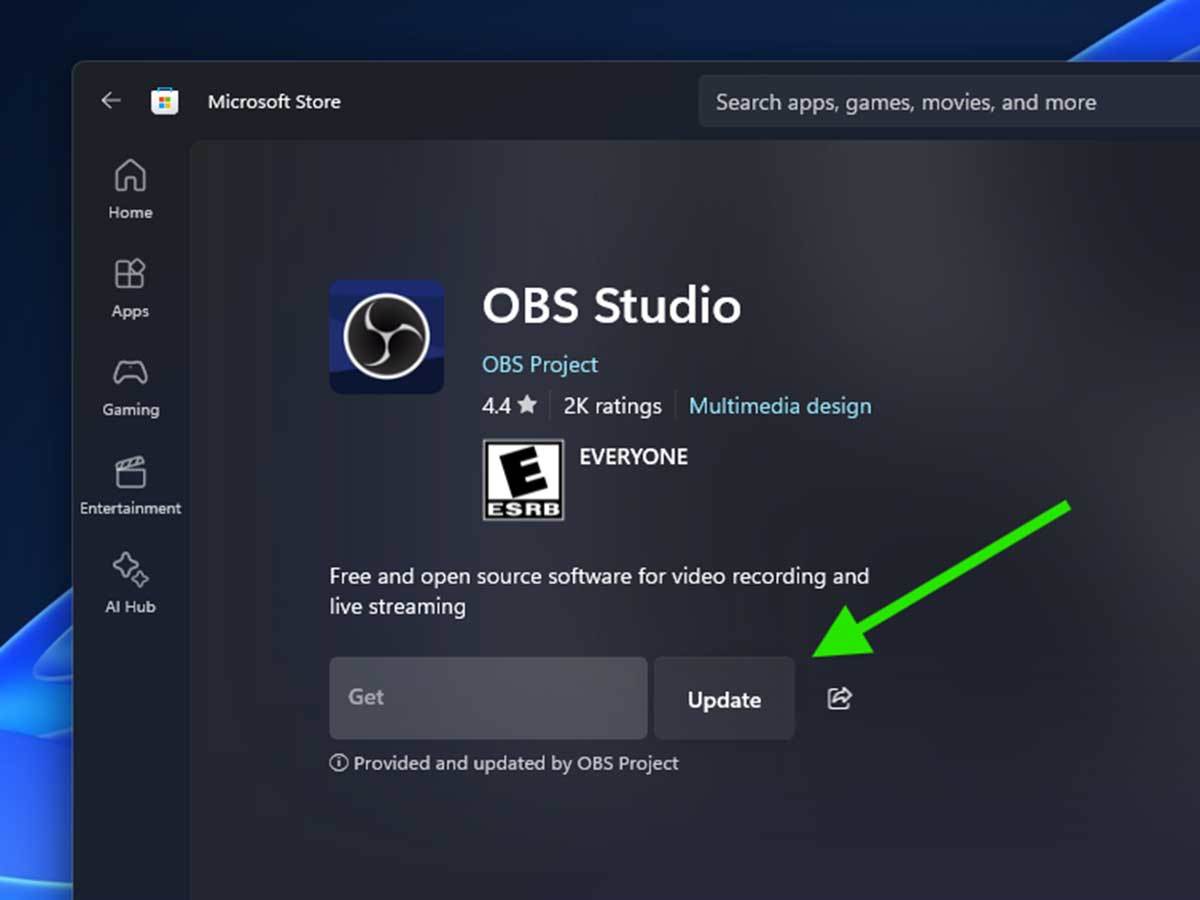Screen dimensions: 1200x900
Task: View the 2K ratings
Action: 612,406
